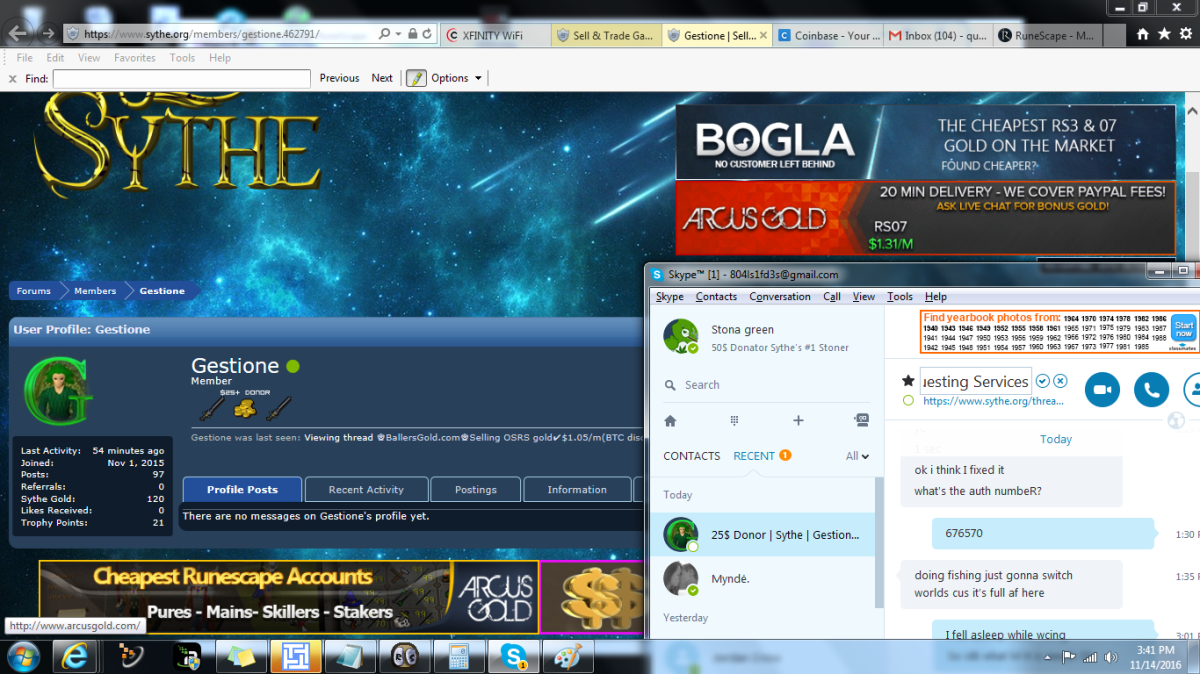Start a voice call in Skype
1200x674 pixels.
[1152, 389]
